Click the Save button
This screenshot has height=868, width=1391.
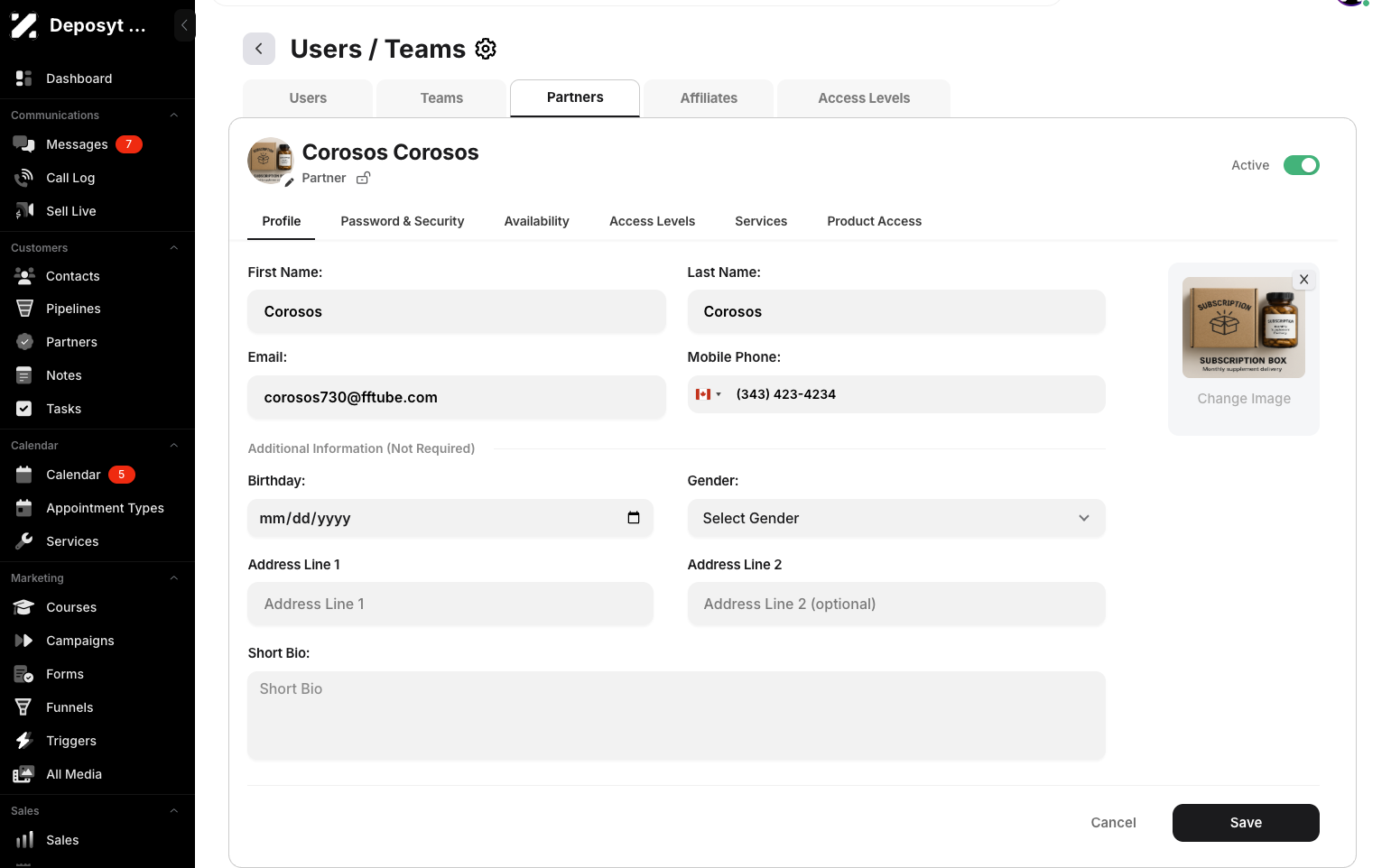(x=1246, y=823)
